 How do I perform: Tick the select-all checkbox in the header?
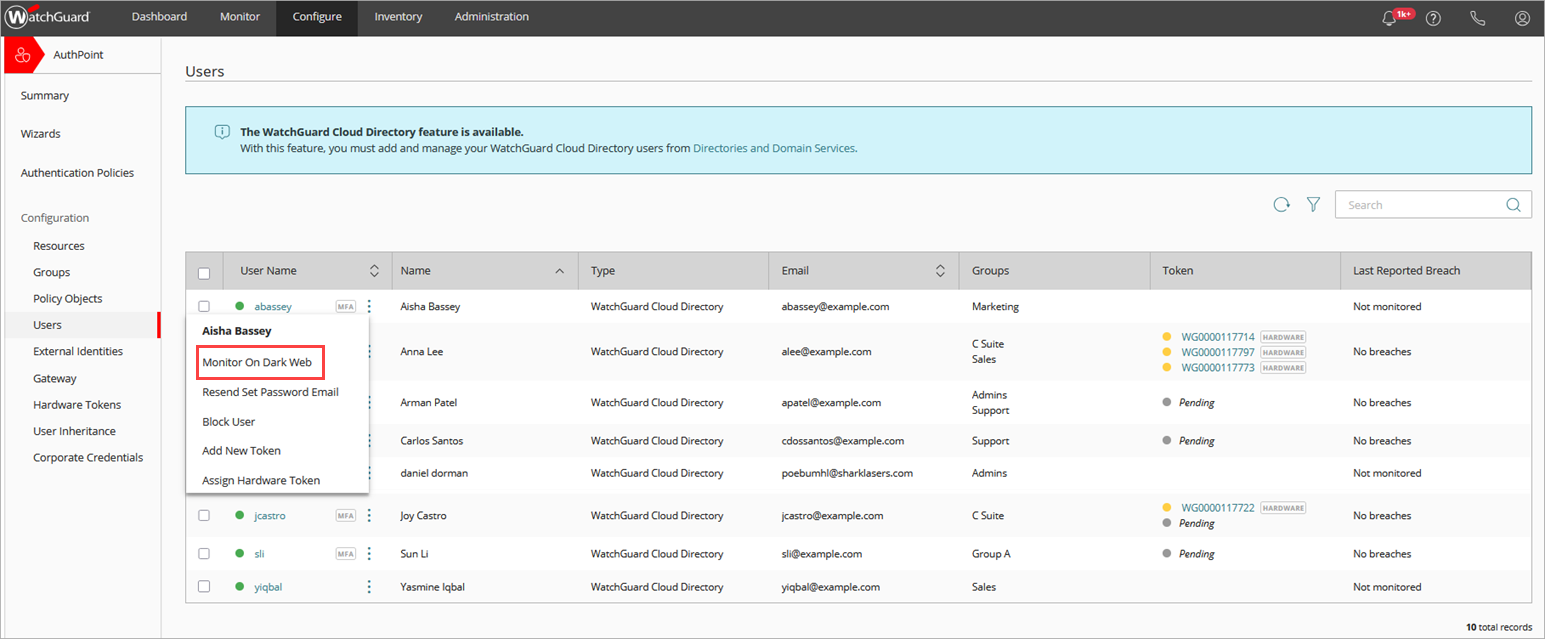[204, 273]
